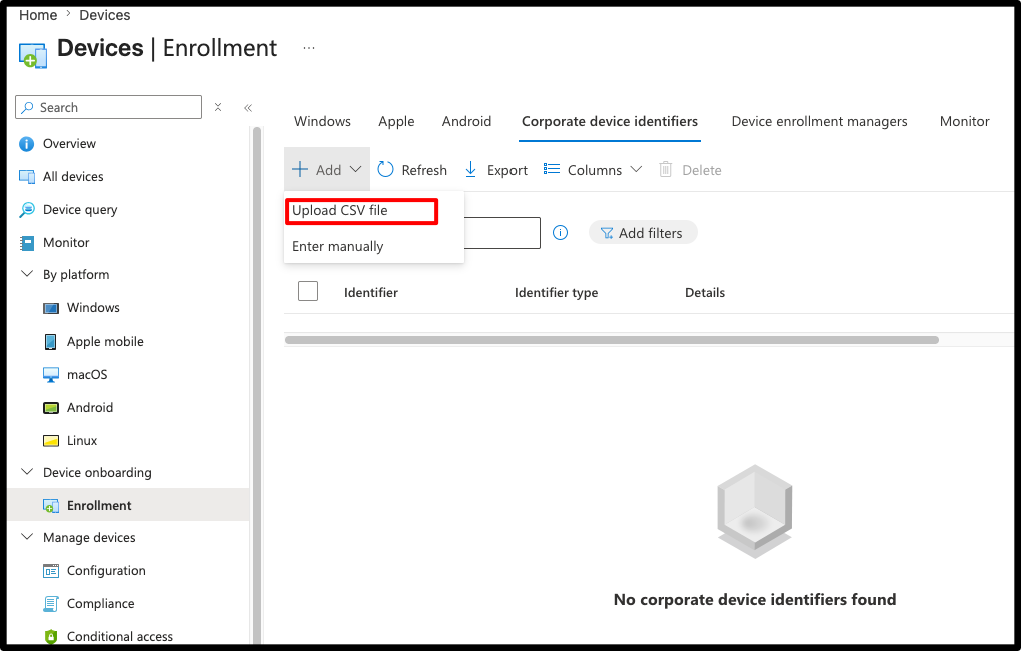Click the Overview info icon
The width and height of the screenshot is (1021, 651).
(27, 144)
